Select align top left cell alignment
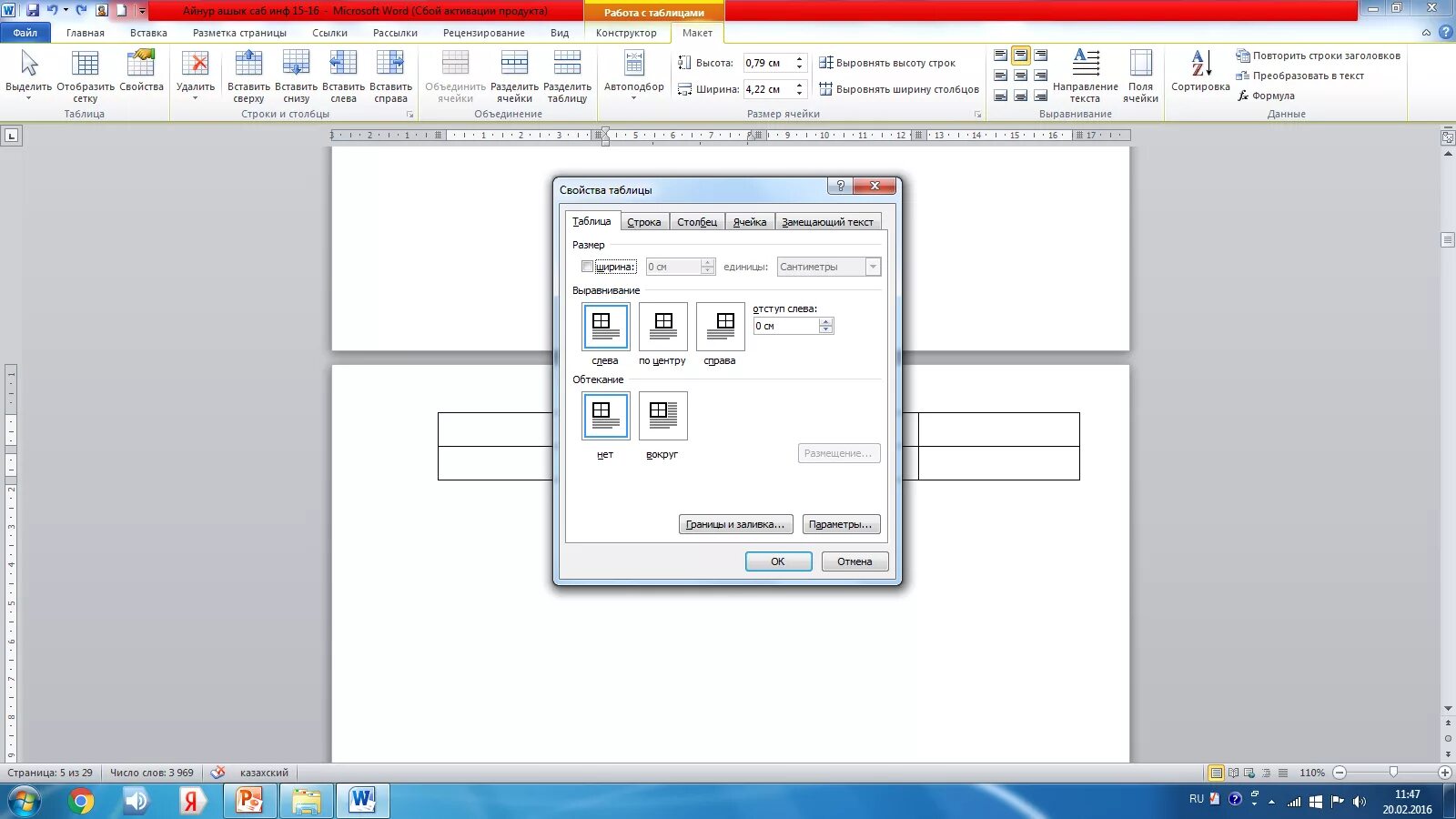The height and width of the screenshot is (819, 1456). (1000, 56)
